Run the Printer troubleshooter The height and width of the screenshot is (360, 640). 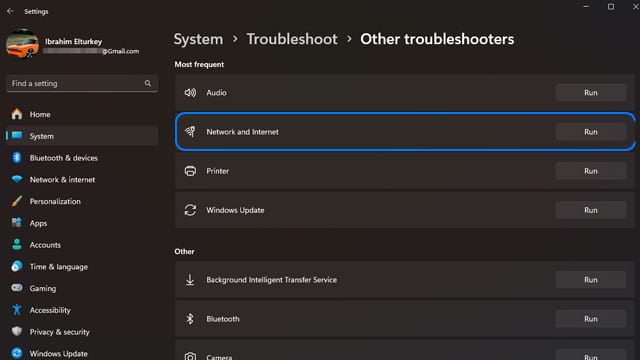pos(591,171)
